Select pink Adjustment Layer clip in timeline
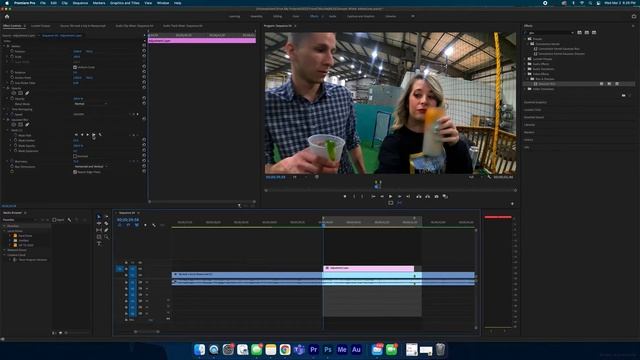 click(369, 268)
